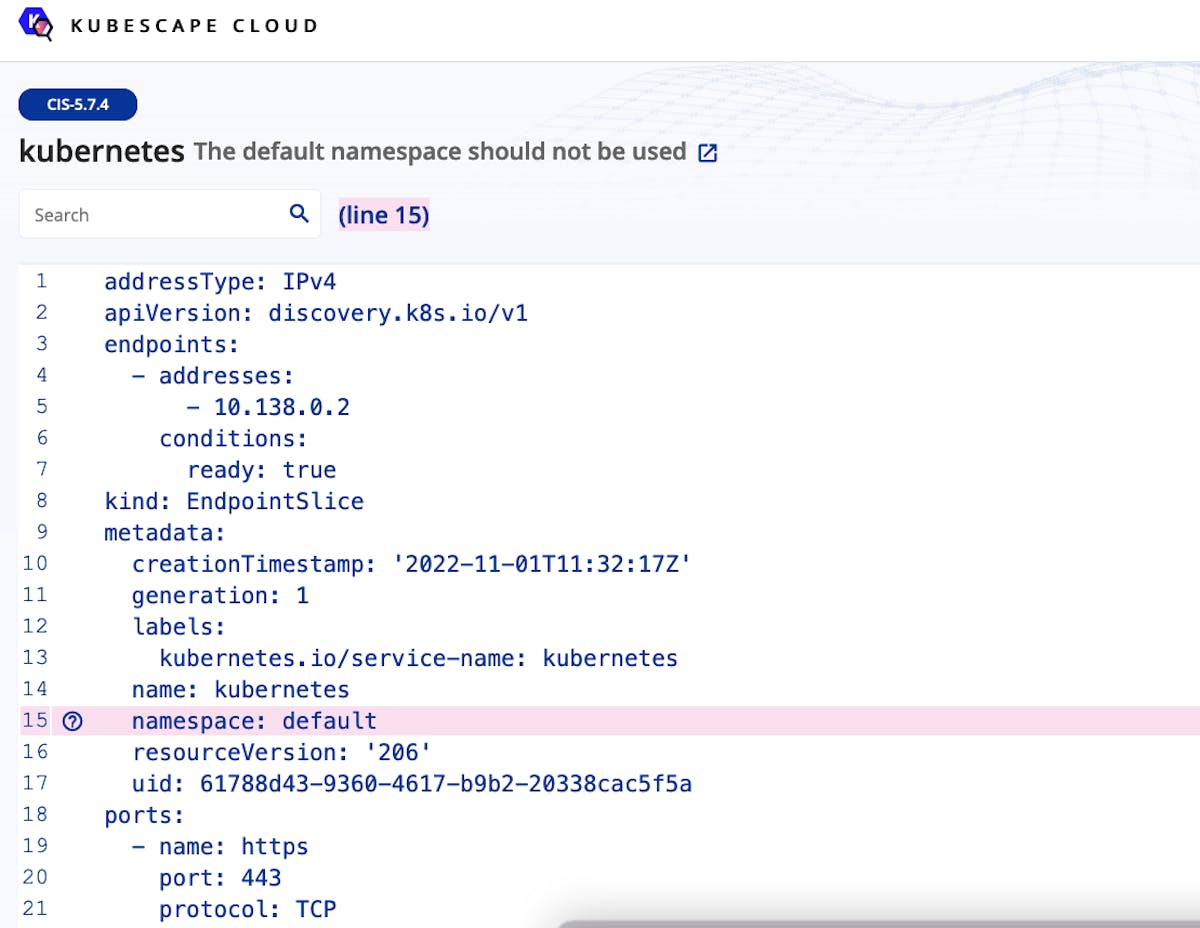
Task: Open the external link icon beside the control title
Action: pyautogui.click(x=707, y=153)
